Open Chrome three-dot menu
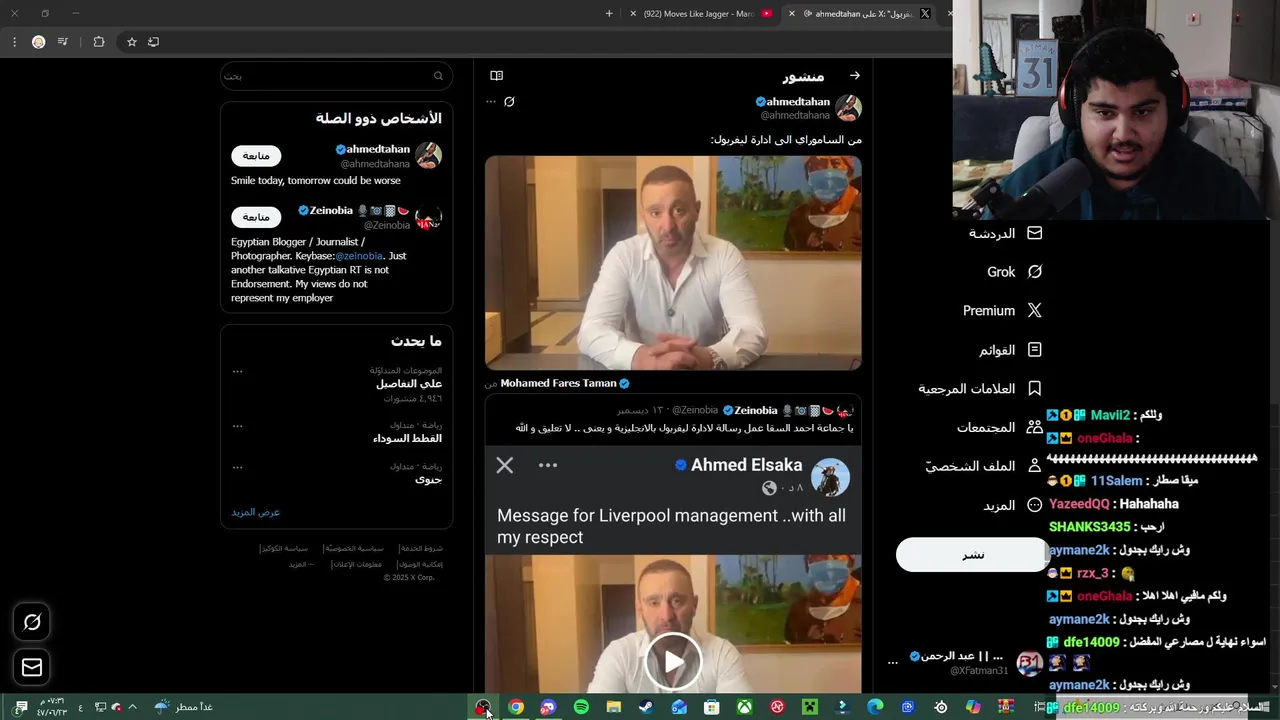 point(14,42)
